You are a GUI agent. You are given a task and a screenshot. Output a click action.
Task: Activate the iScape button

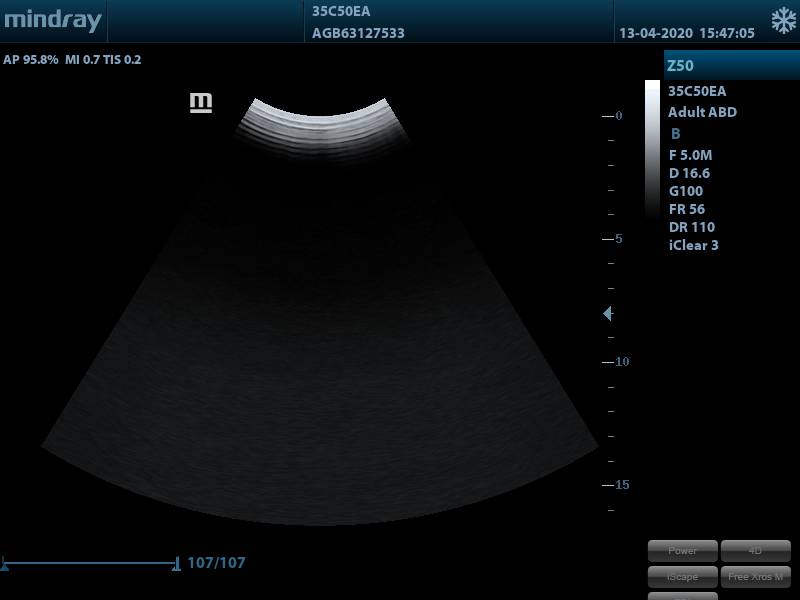click(x=683, y=577)
